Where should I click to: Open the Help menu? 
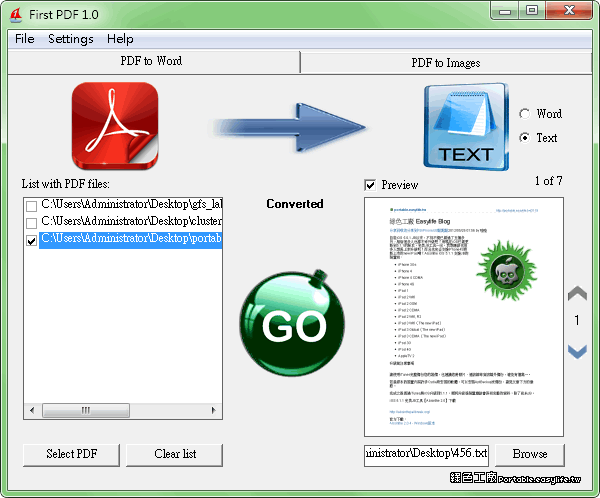120,39
